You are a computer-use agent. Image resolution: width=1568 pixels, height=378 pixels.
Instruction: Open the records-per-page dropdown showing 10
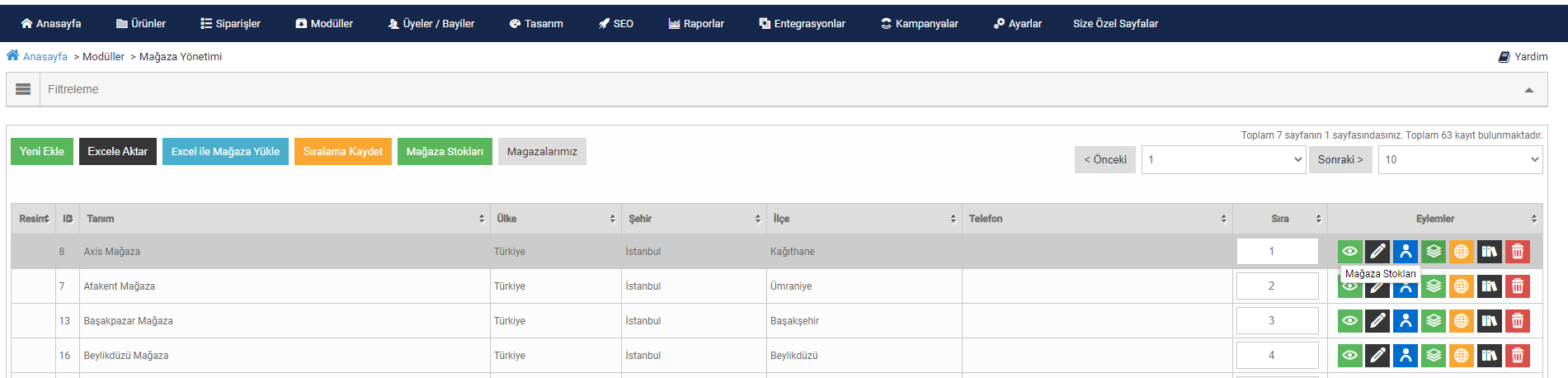pyautogui.click(x=1461, y=159)
